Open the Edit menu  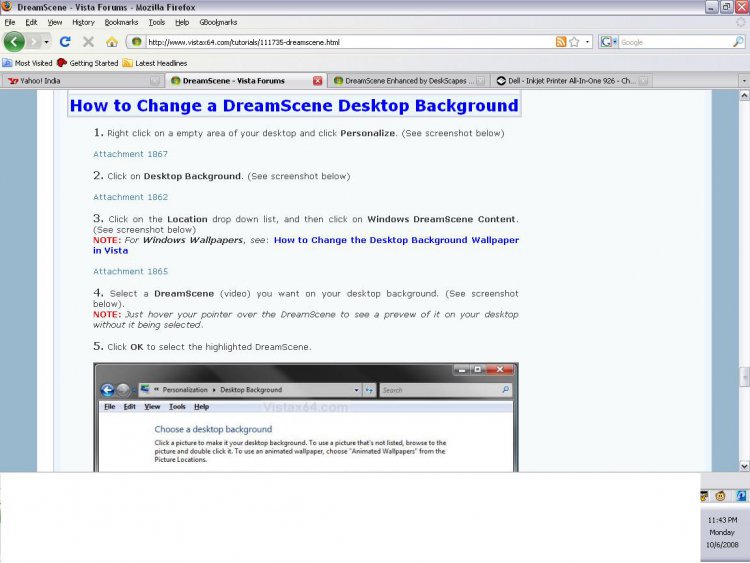click(x=31, y=22)
